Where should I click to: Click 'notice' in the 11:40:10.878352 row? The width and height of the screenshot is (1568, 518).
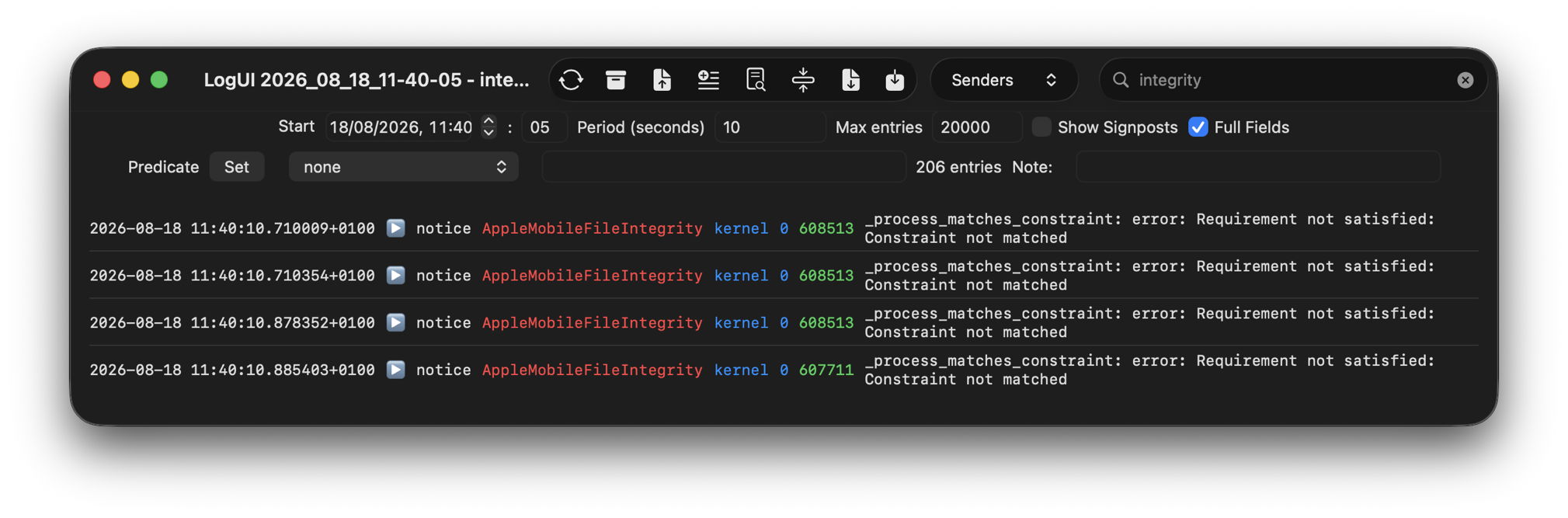(x=443, y=322)
